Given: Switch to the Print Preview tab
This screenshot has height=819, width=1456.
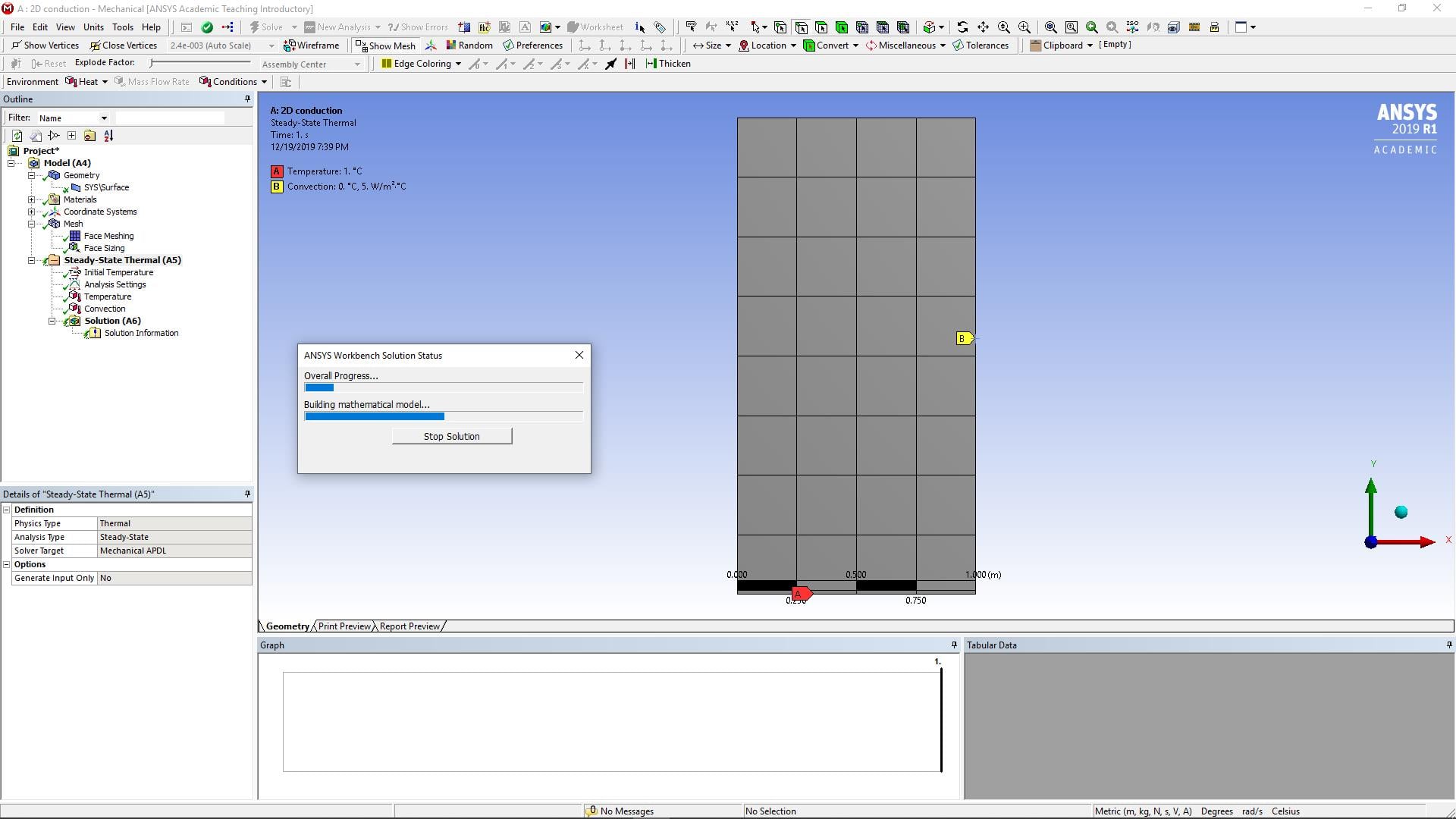Looking at the screenshot, I should pos(344,626).
